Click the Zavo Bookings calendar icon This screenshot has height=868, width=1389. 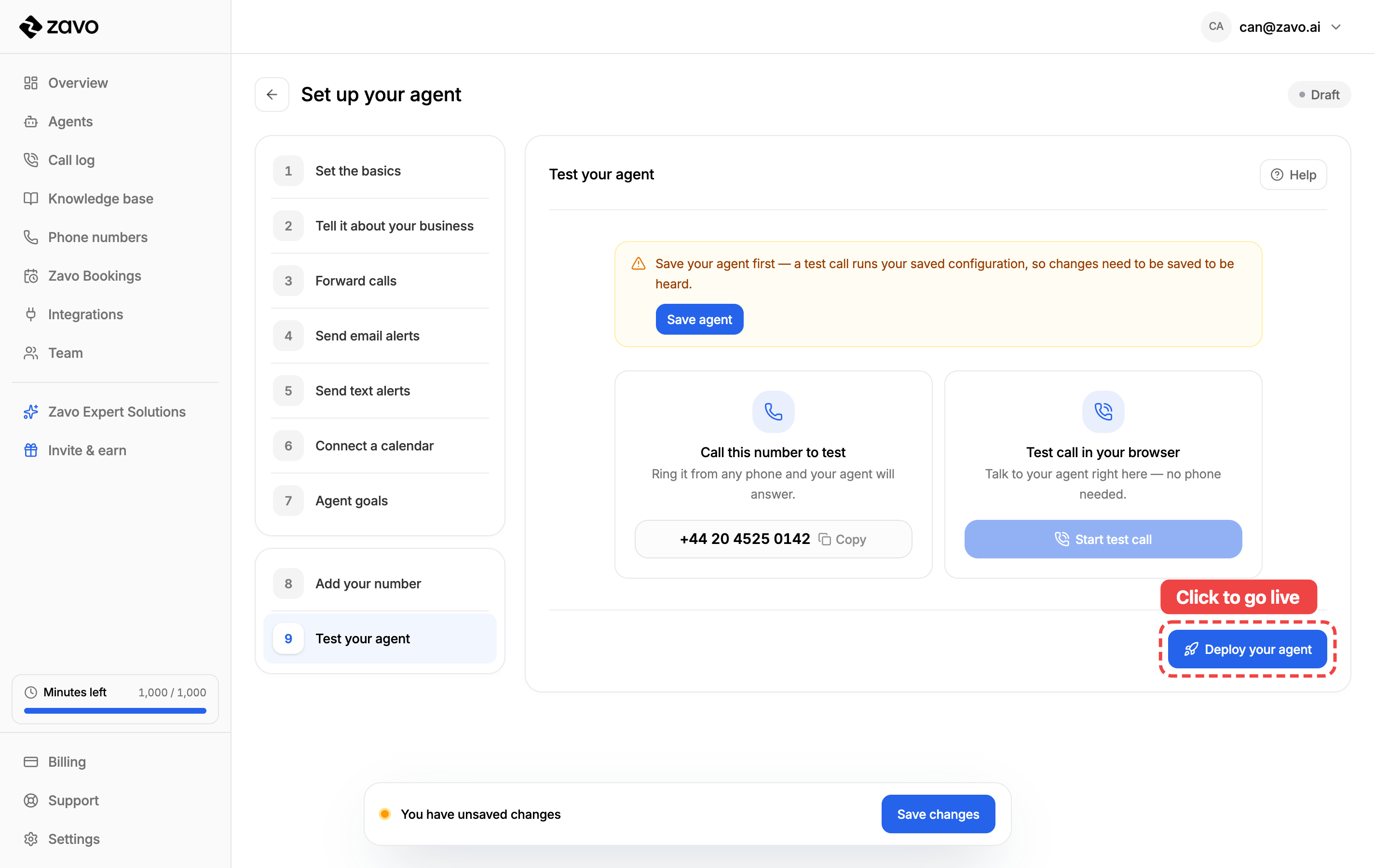pos(31,275)
